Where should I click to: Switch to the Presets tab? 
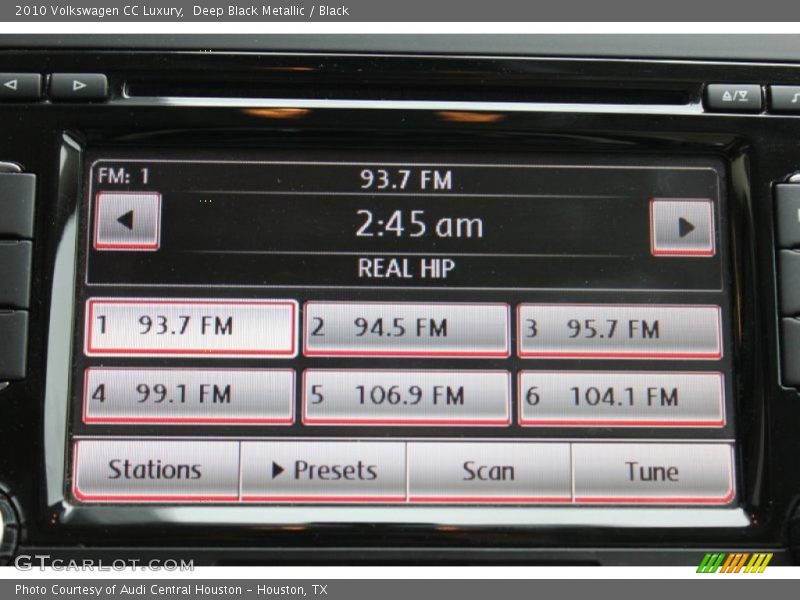click(323, 471)
